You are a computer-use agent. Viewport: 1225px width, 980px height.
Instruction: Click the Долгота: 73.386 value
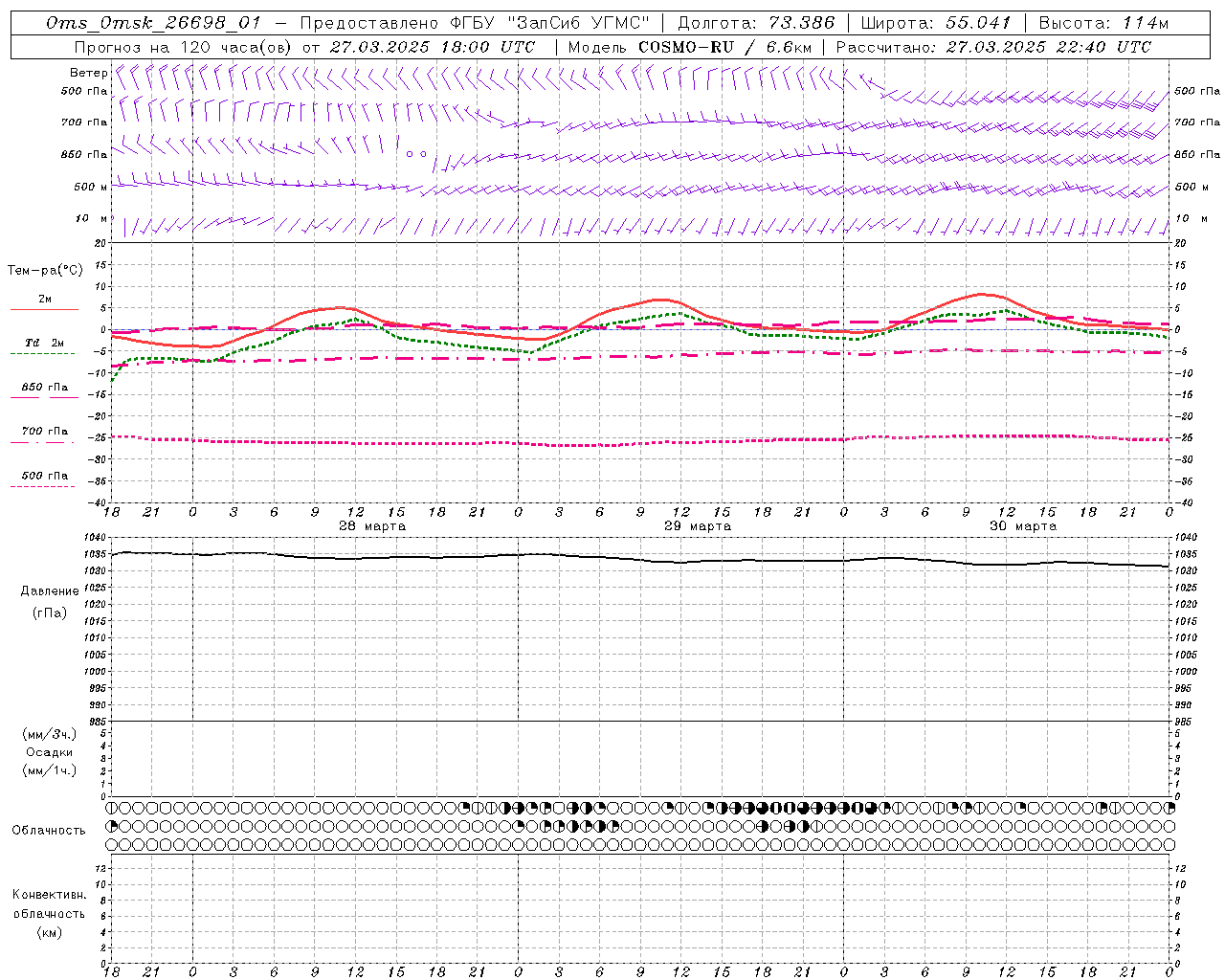[x=756, y=23]
